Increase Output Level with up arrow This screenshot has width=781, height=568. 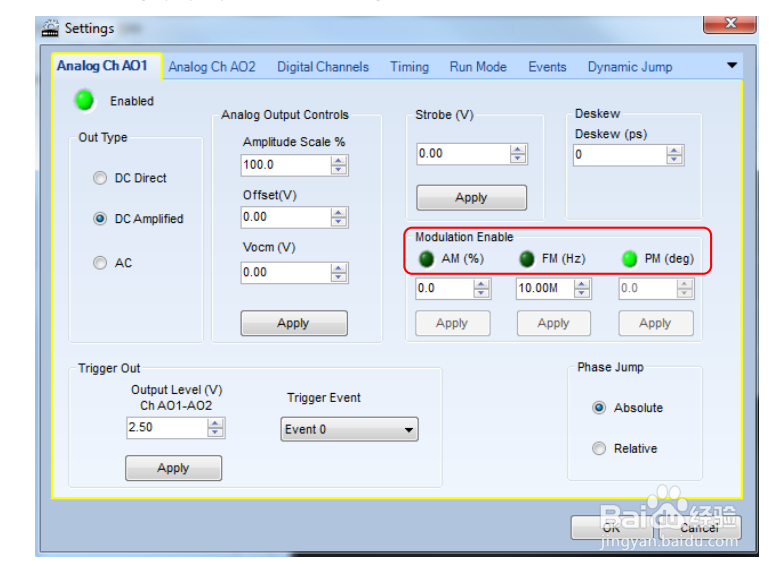[x=215, y=423]
